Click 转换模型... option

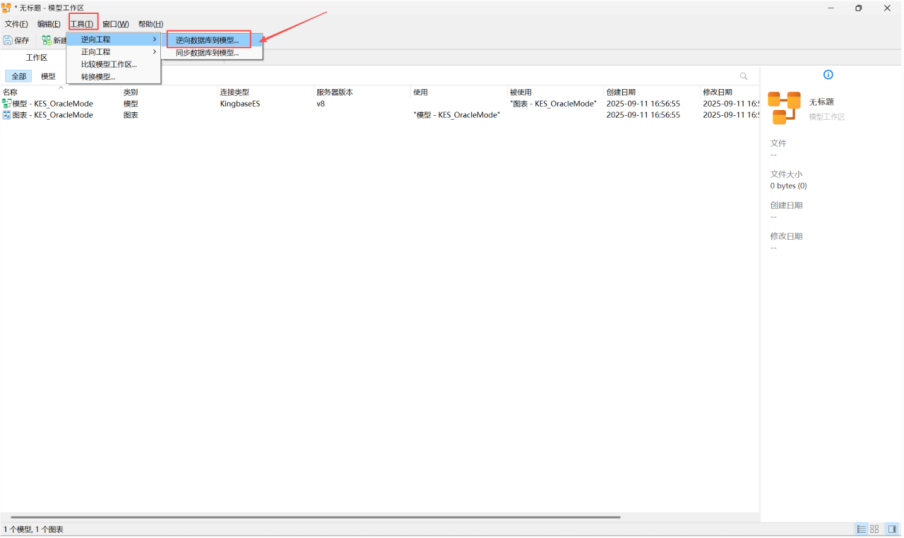pos(98,76)
